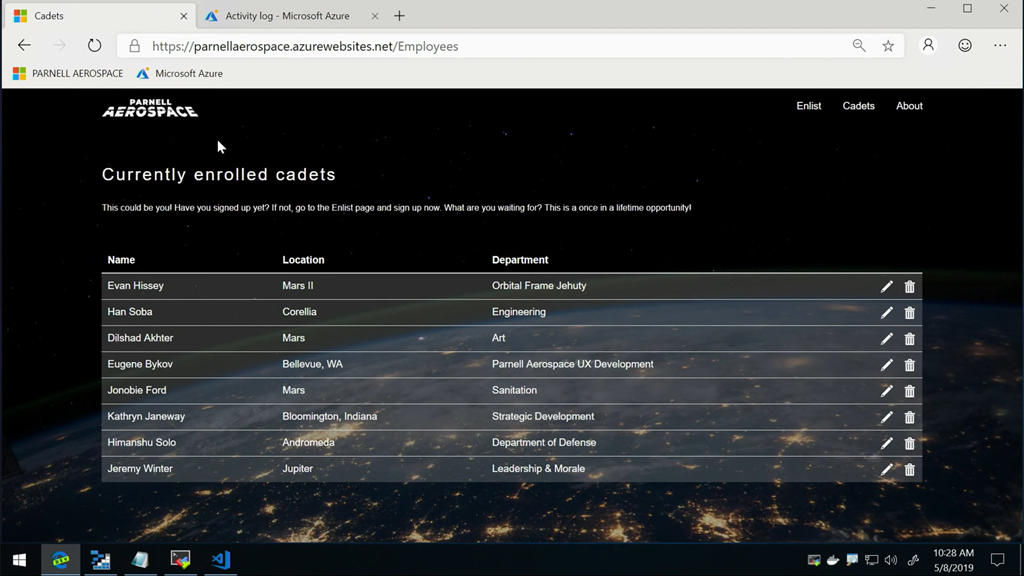Click the zoom magnifier in the address bar

click(858, 46)
